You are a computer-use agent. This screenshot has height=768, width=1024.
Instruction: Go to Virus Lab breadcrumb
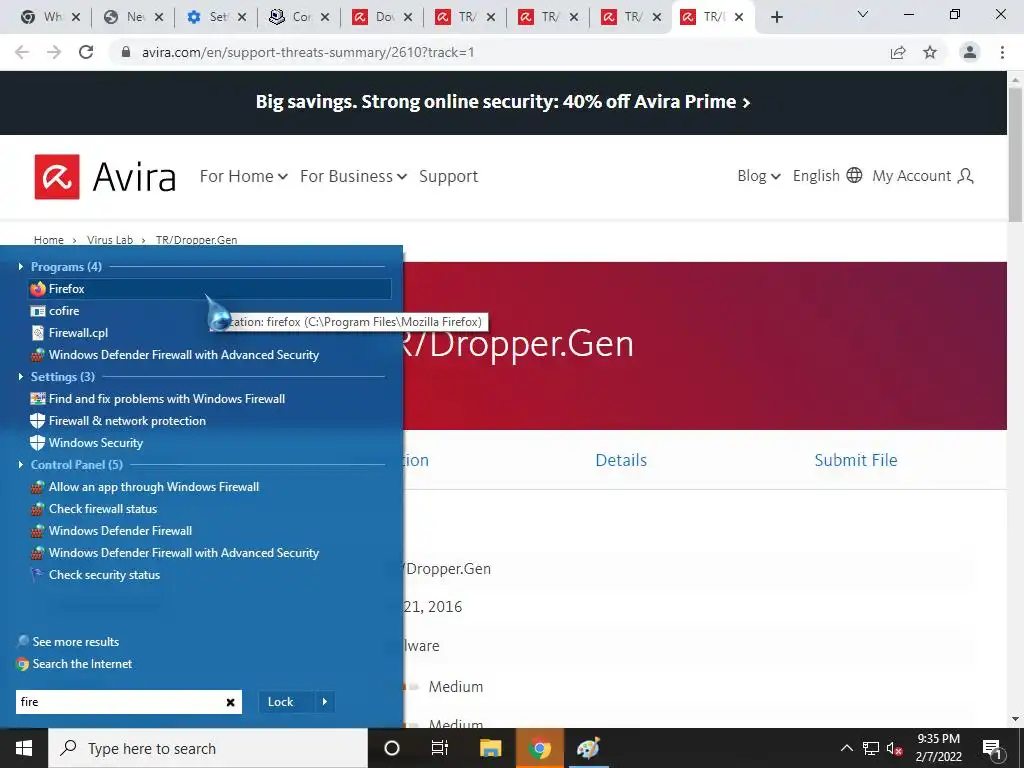click(110, 240)
